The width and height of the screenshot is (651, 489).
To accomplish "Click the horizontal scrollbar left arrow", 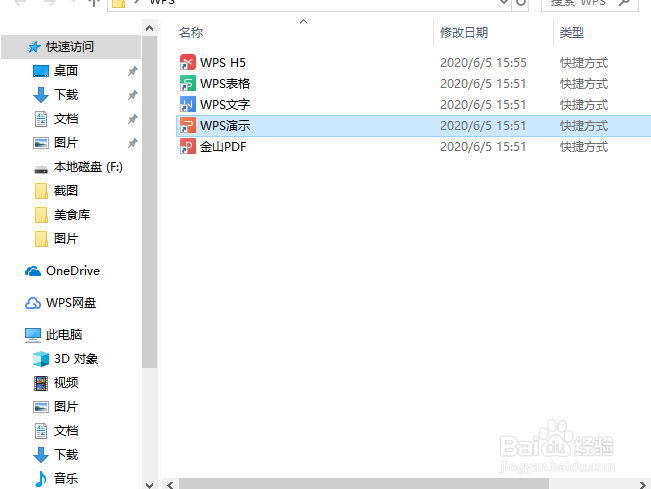I will [170, 484].
